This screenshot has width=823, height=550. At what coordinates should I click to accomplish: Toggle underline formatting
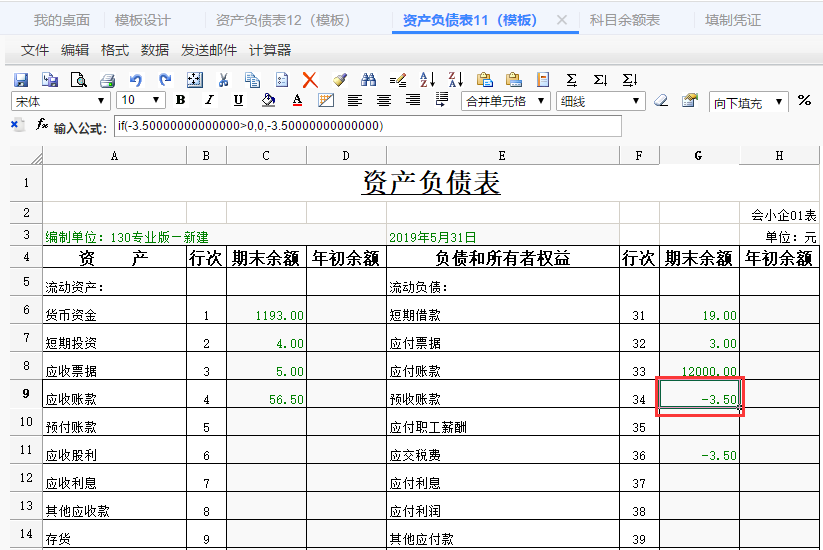click(238, 101)
